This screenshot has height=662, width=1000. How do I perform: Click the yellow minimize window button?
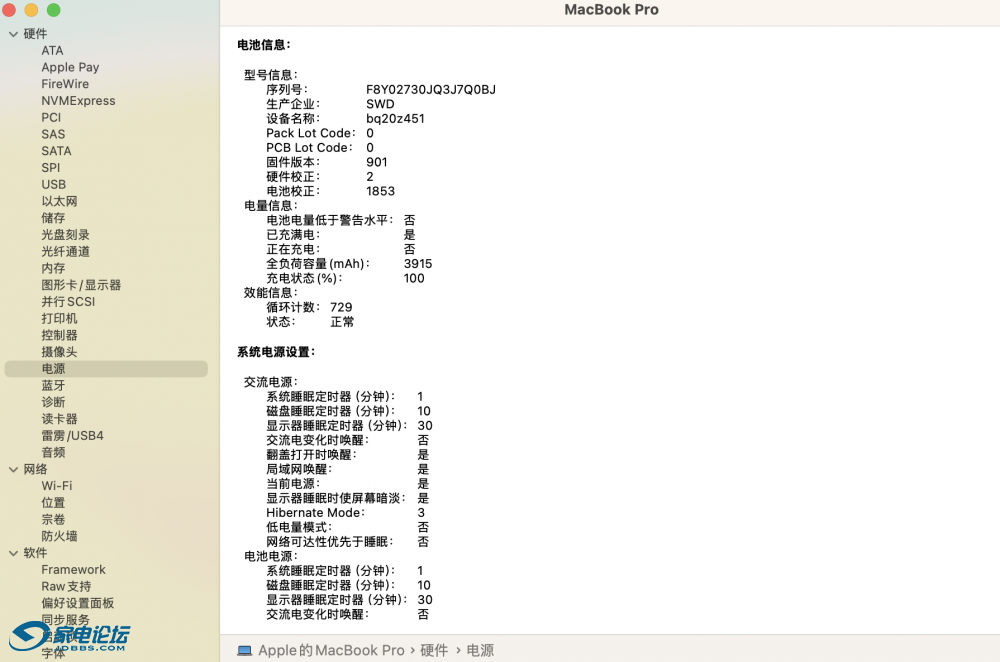[31, 10]
